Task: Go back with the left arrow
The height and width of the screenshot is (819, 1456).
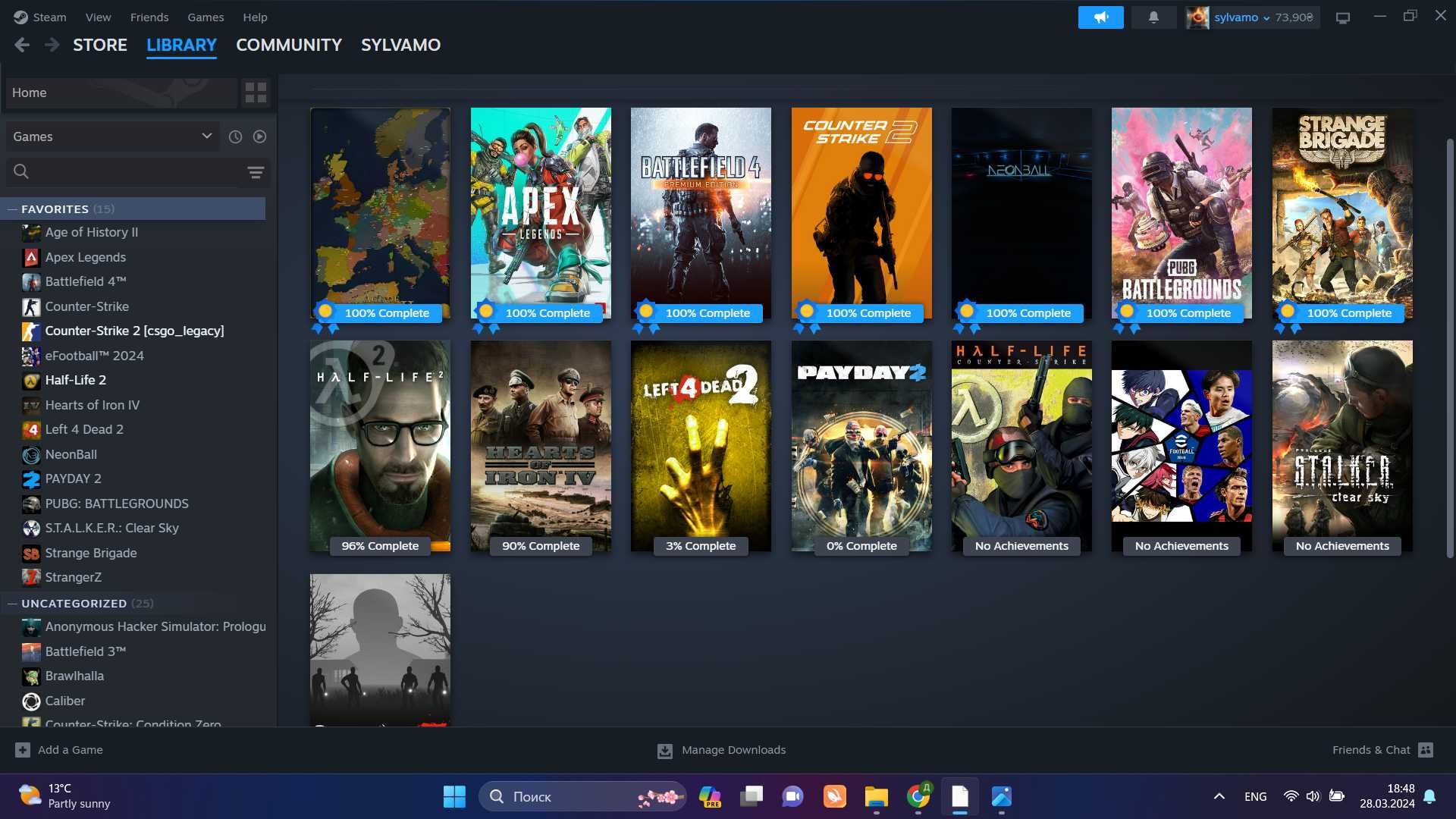Action: 22,45
